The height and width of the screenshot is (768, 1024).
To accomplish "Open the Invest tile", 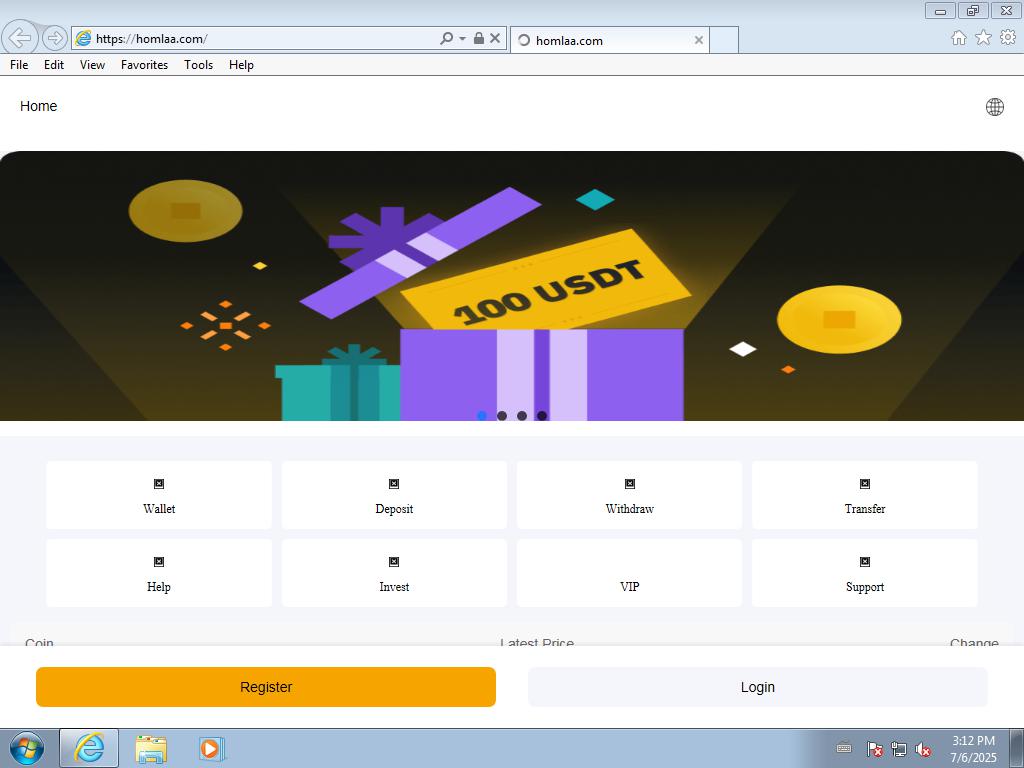I will pos(394,573).
